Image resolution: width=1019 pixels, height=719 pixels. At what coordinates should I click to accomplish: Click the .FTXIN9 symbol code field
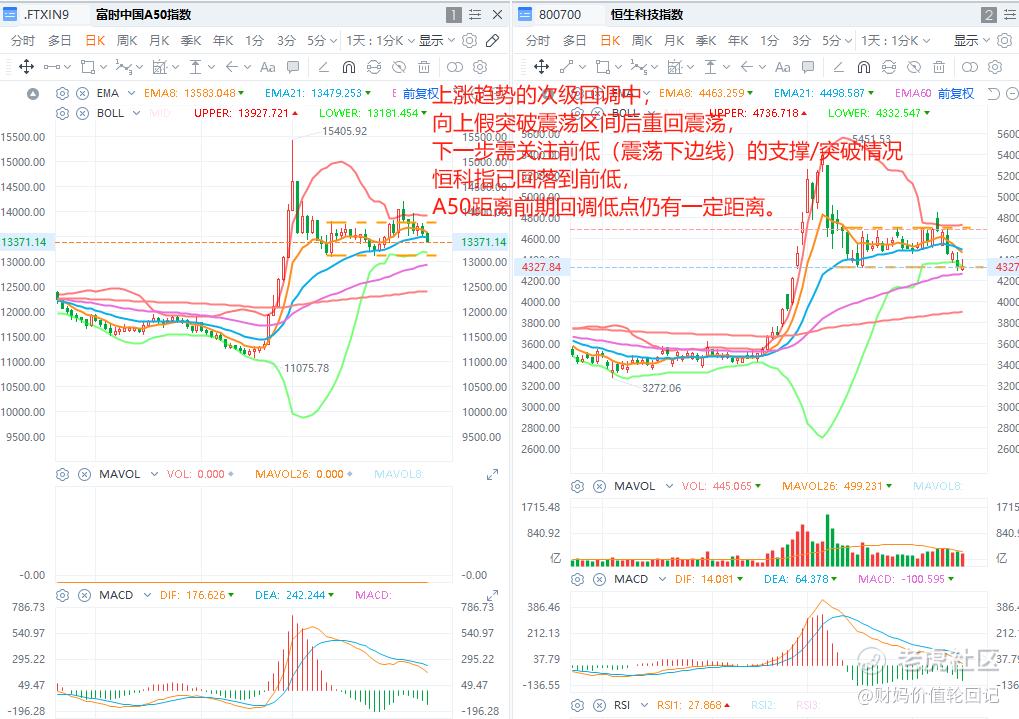46,14
